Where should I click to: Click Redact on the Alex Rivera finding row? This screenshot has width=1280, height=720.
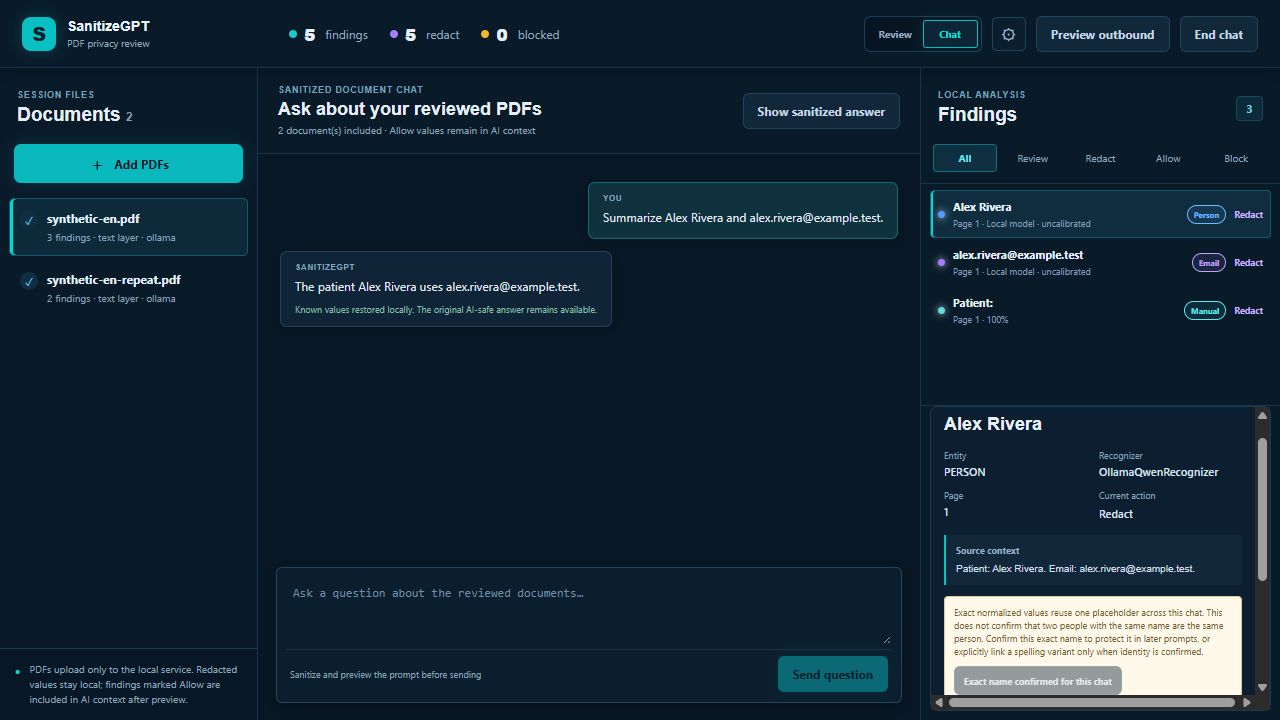(1248, 215)
